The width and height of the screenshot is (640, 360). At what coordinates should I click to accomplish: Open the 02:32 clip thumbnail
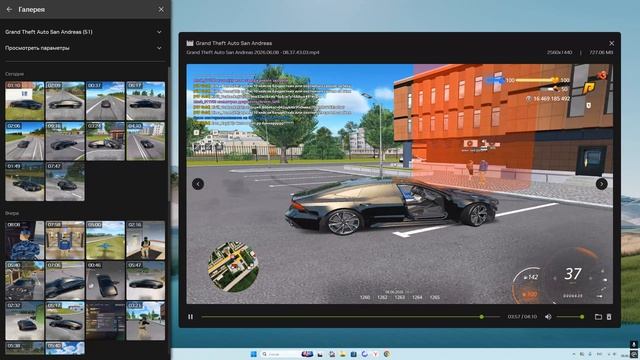[x=25, y=321]
